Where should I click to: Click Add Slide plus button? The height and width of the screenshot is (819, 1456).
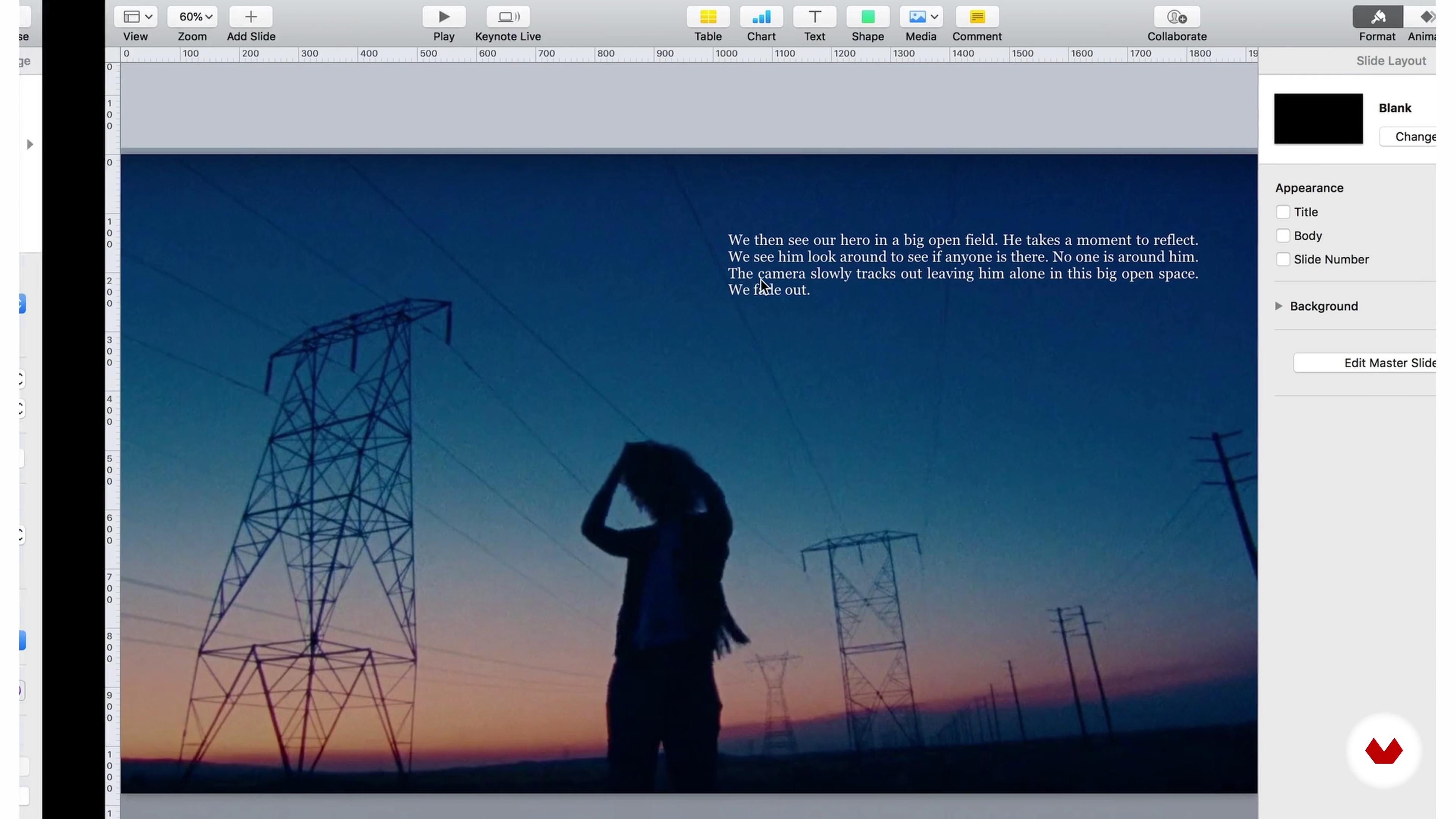pos(250,17)
